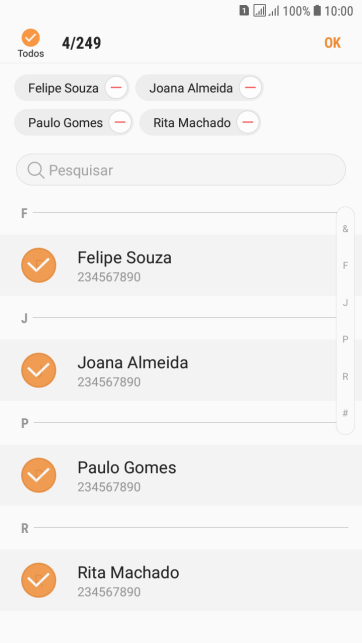Uncheck the Joana Almeida contact checkbox
This screenshot has width=362, height=643.
tap(39, 370)
